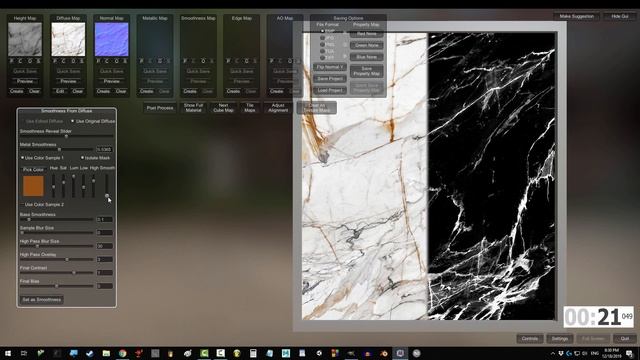
Task: Click the Height Map thumbnail
Action: coord(25,39)
